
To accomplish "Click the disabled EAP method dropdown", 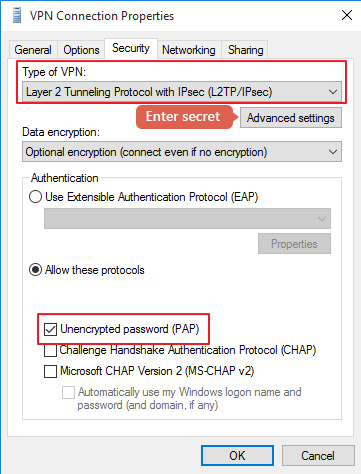I will (187, 218).
